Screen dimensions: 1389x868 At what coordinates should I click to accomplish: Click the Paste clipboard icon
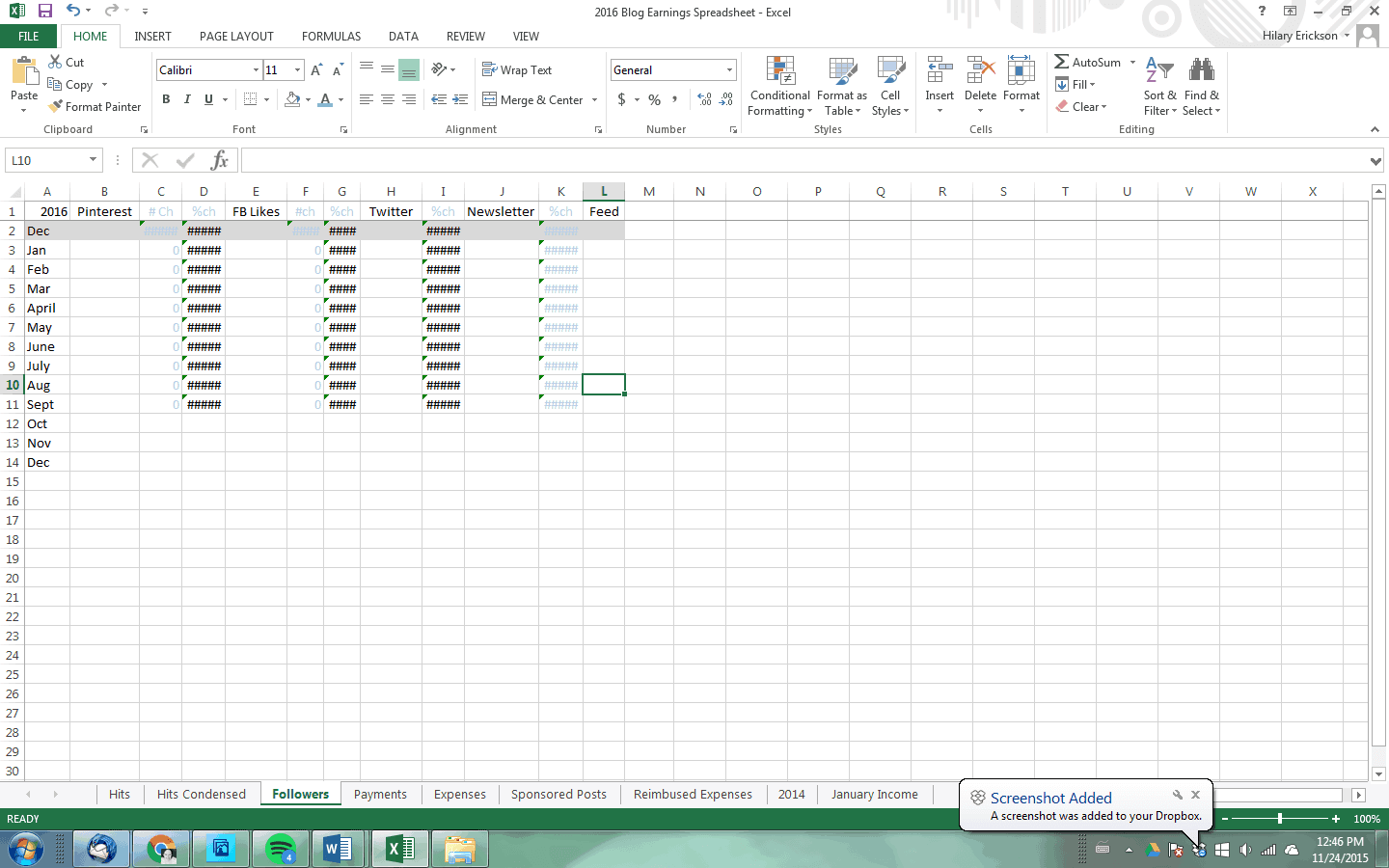coord(24,72)
